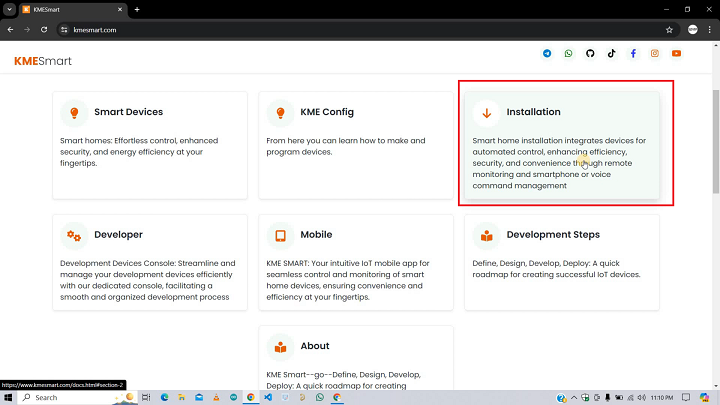The image size is (720, 405).
Task: Open the Instagram icon link
Action: 655,53
